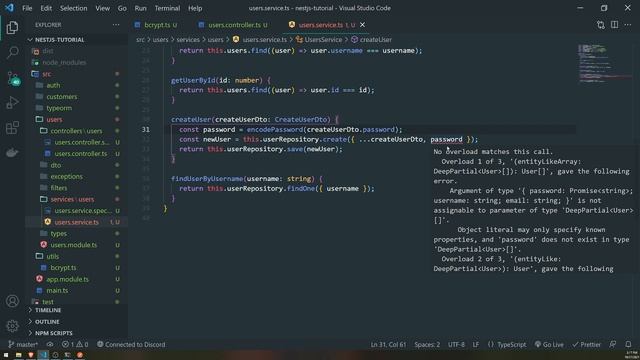
Task: Expand the auth folder
Action: 53,85
